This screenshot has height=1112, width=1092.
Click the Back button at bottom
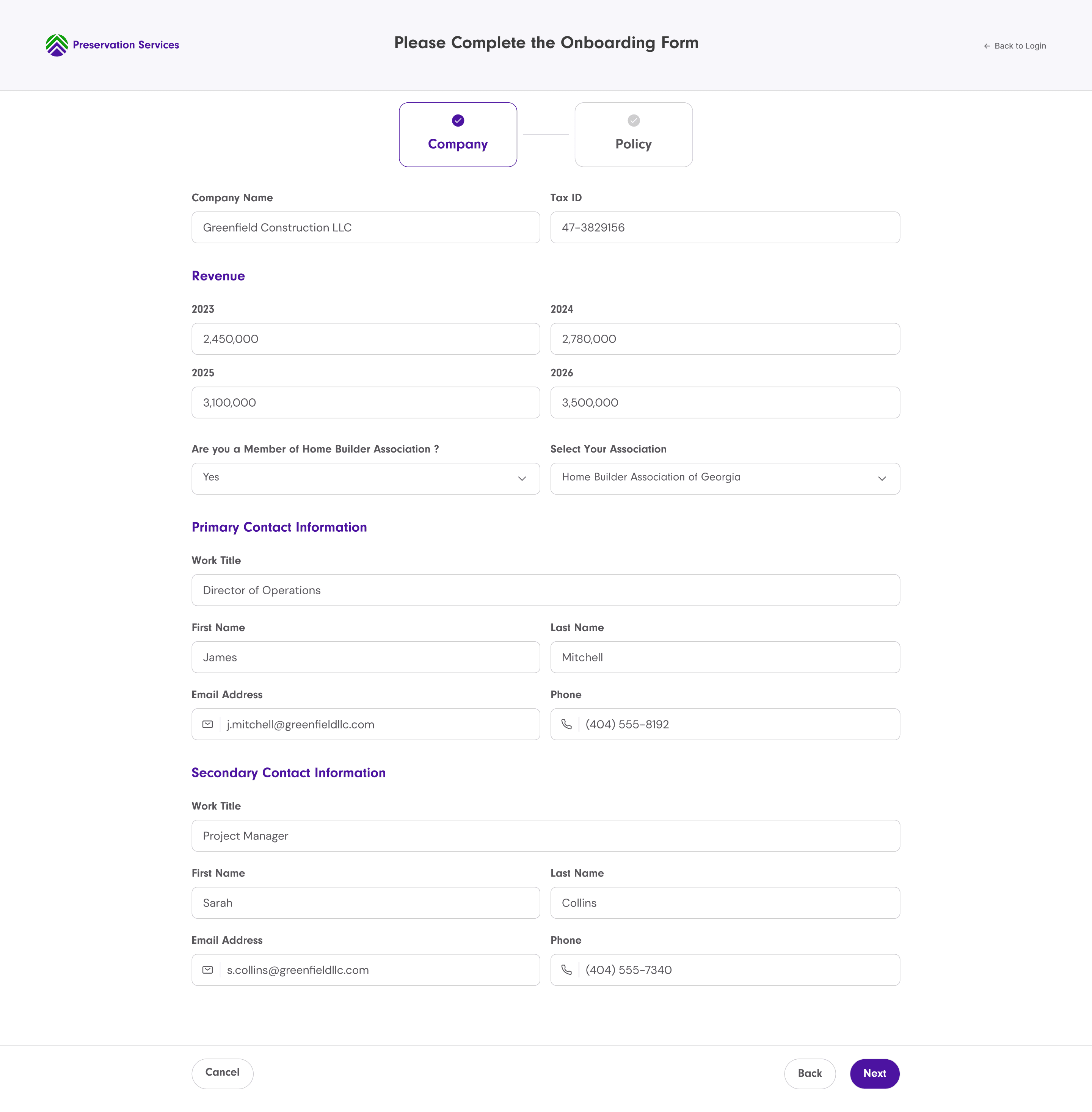coord(809,1073)
